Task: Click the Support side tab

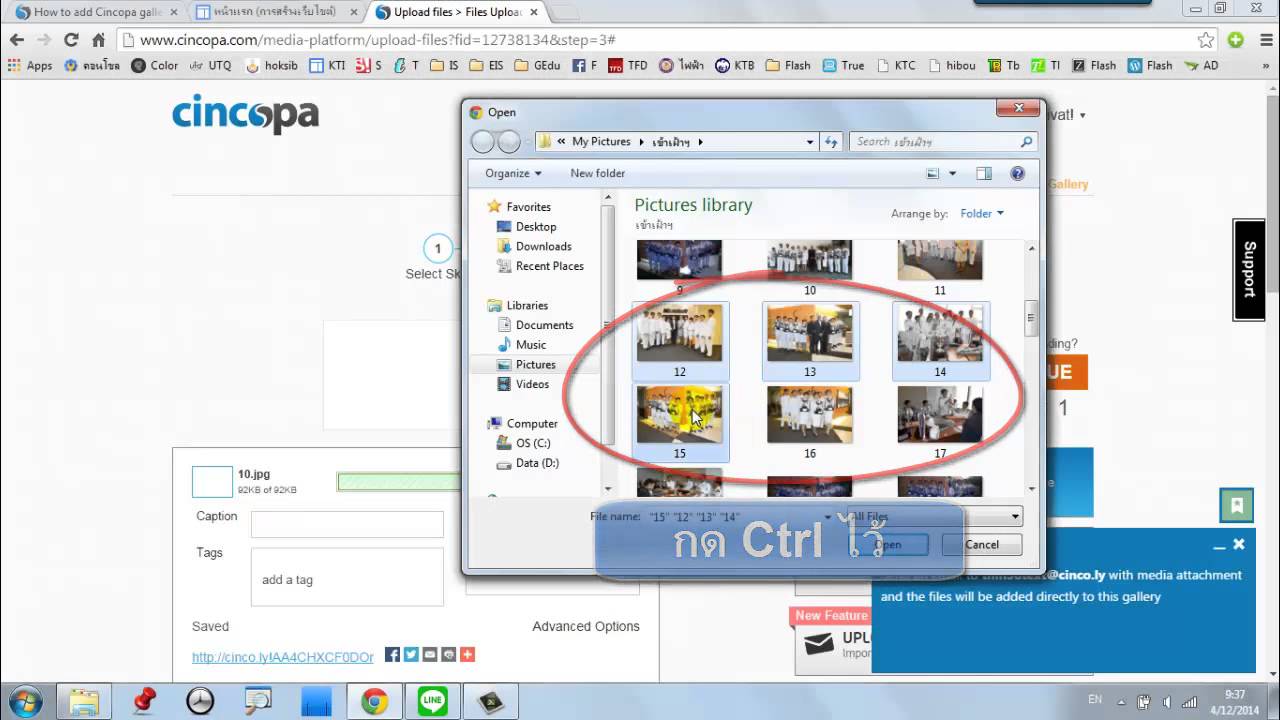Action: click(1249, 269)
